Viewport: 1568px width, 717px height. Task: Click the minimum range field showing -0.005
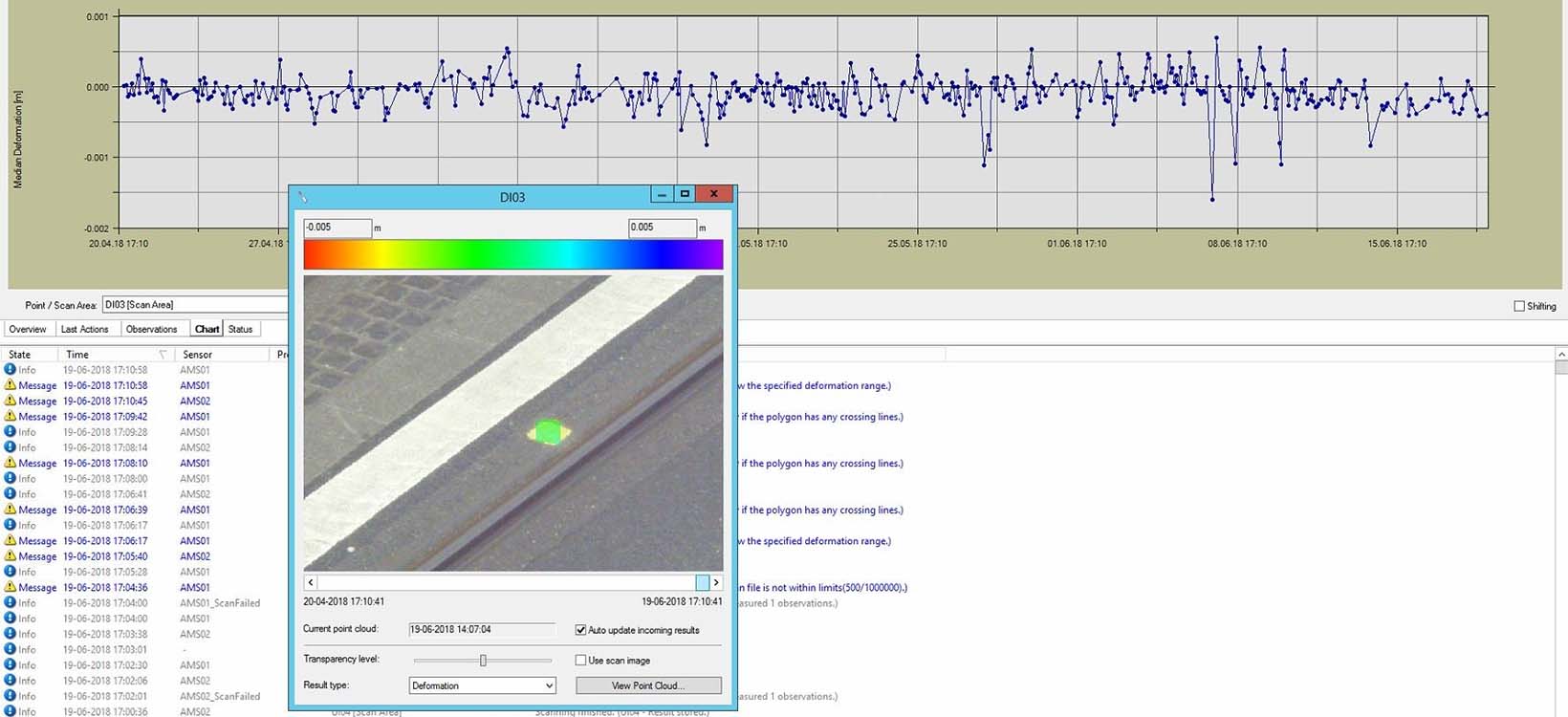click(x=338, y=228)
